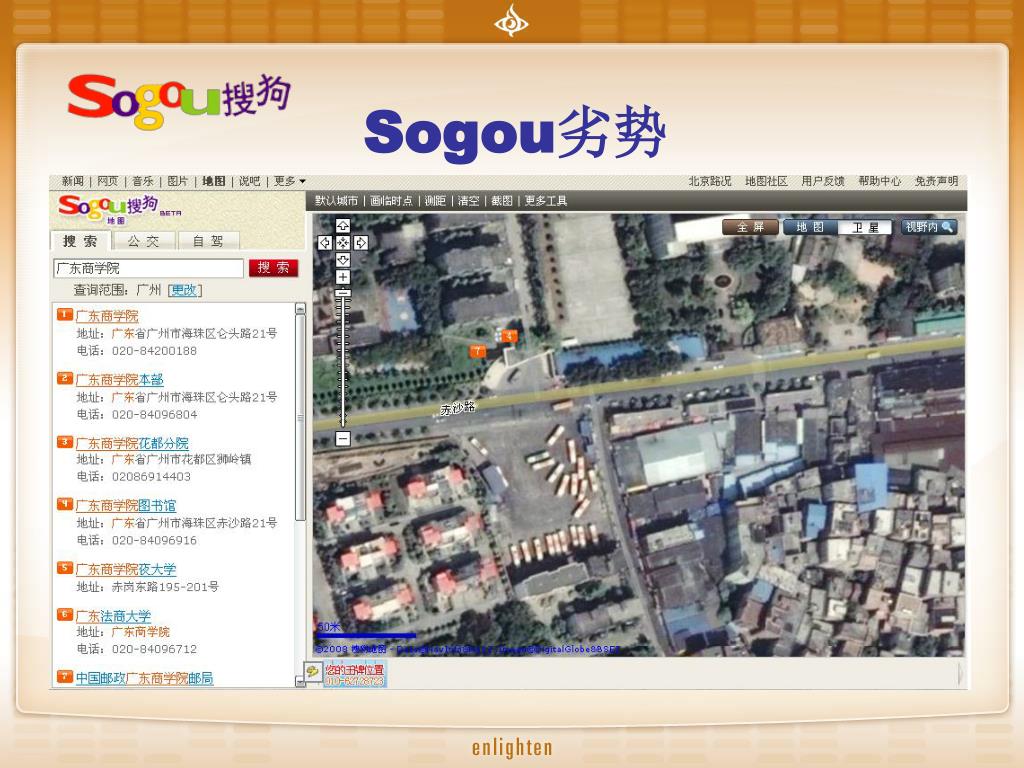Click the orange number 6 result badge

[65, 615]
